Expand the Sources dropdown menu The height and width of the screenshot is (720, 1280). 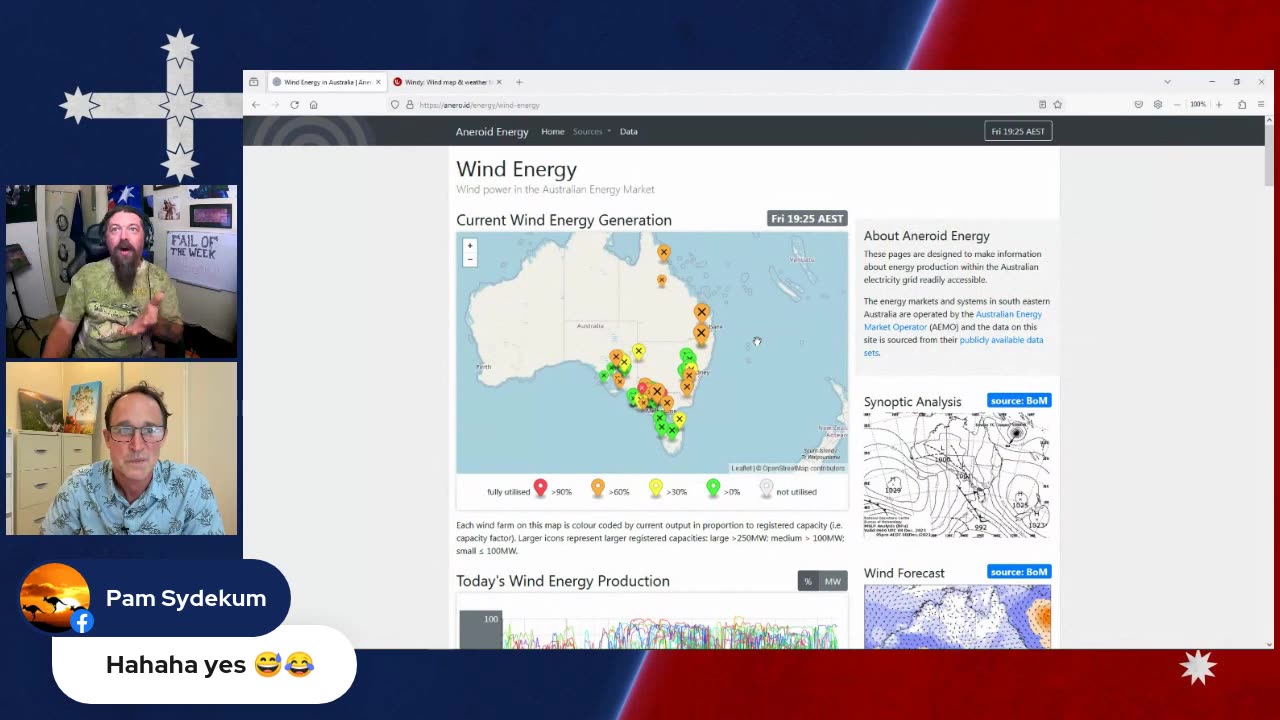tap(591, 131)
